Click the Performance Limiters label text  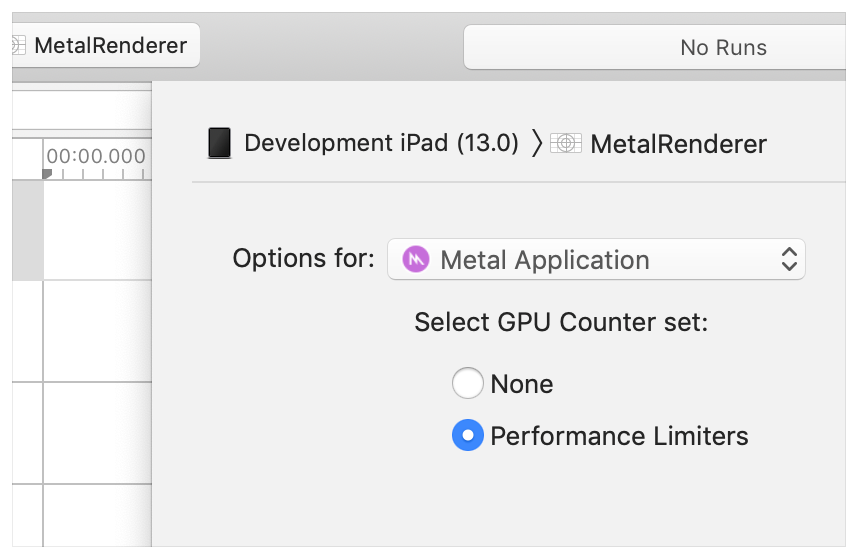(619, 436)
